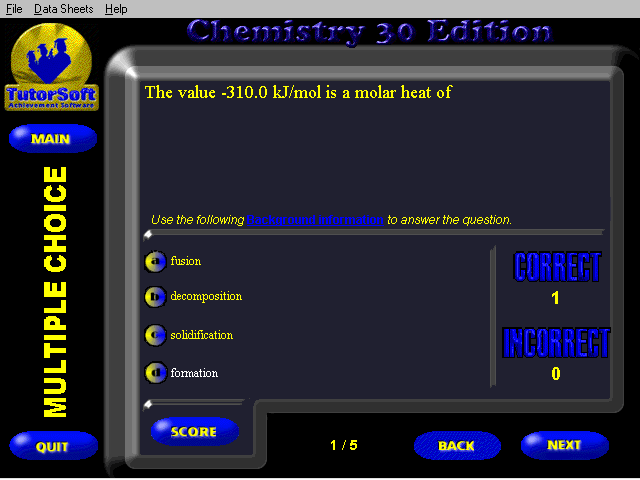This screenshot has width=640, height=480.
Task: View results with the SCORE button
Action: pos(195,431)
